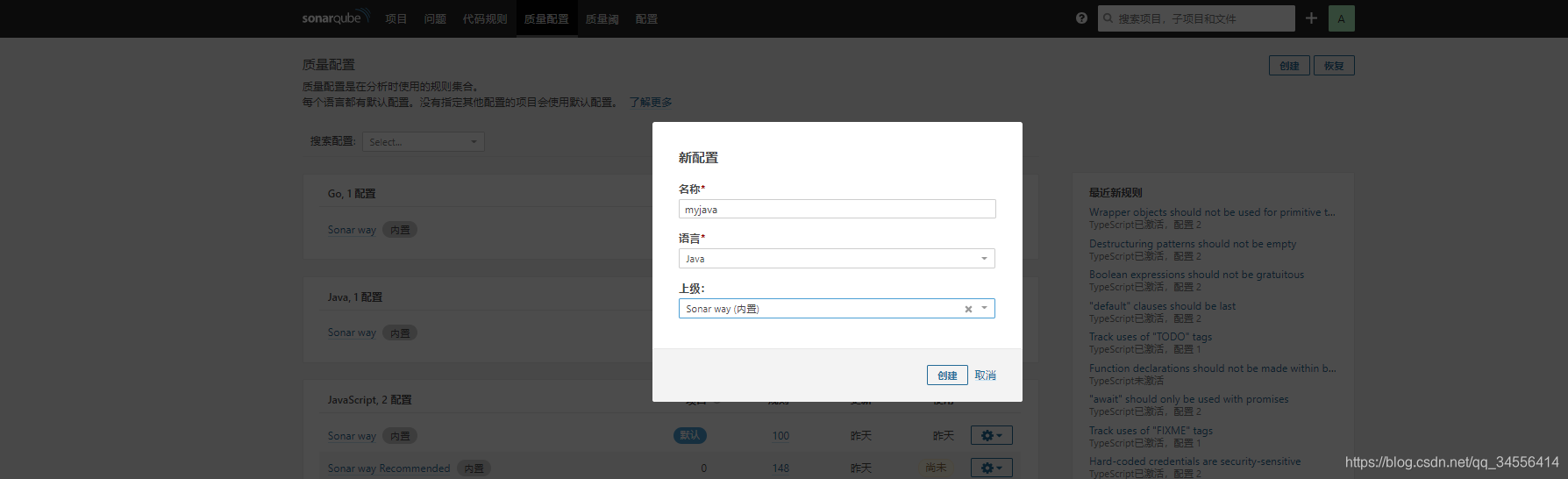Open gear menu for JavaScript Sonar way
Screen dimensions: 1568x479
991,435
